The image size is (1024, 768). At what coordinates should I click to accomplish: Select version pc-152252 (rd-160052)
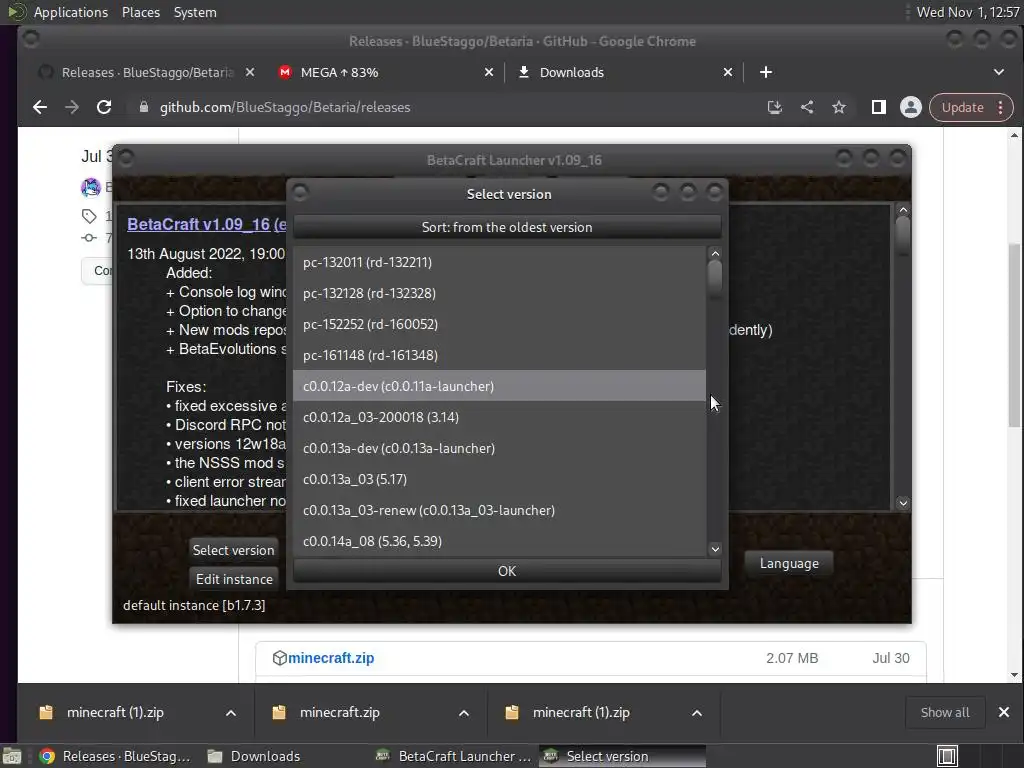pos(499,324)
